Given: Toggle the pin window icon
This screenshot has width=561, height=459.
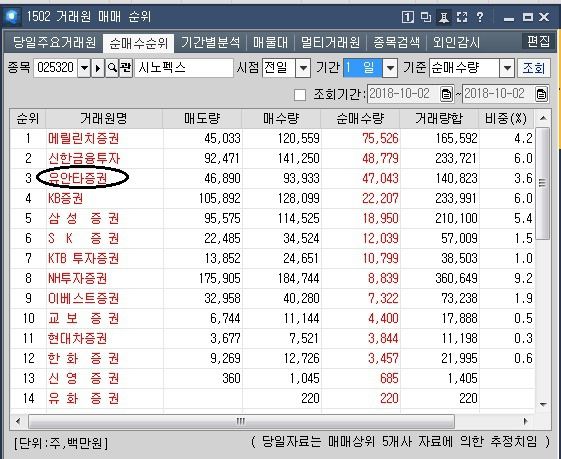Looking at the screenshot, I should click(x=444, y=17).
